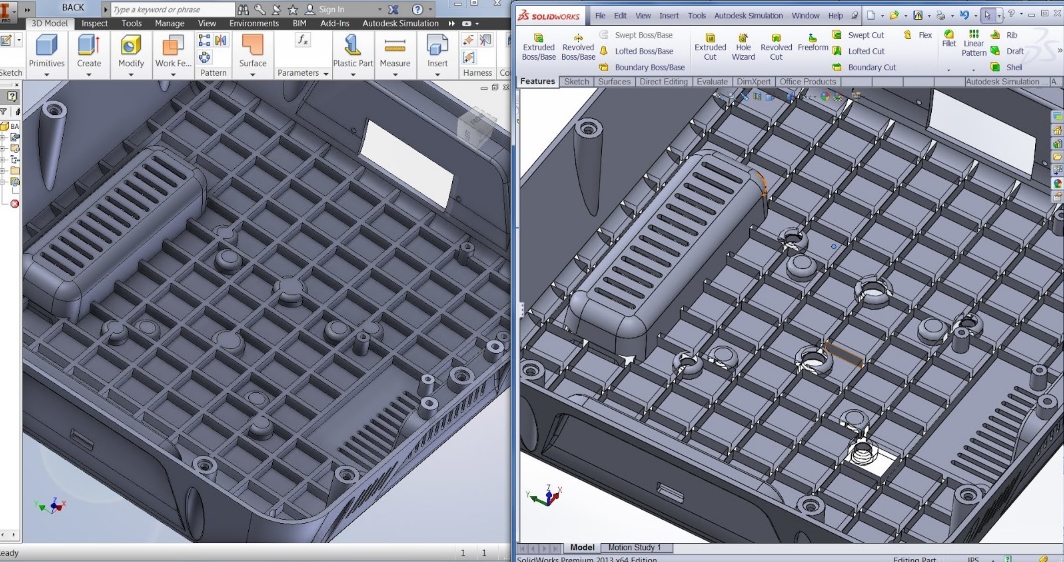Click Lofted Boss/Base in SolidWorks
Viewport: 1064px width, 562px height.
(x=636, y=51)
